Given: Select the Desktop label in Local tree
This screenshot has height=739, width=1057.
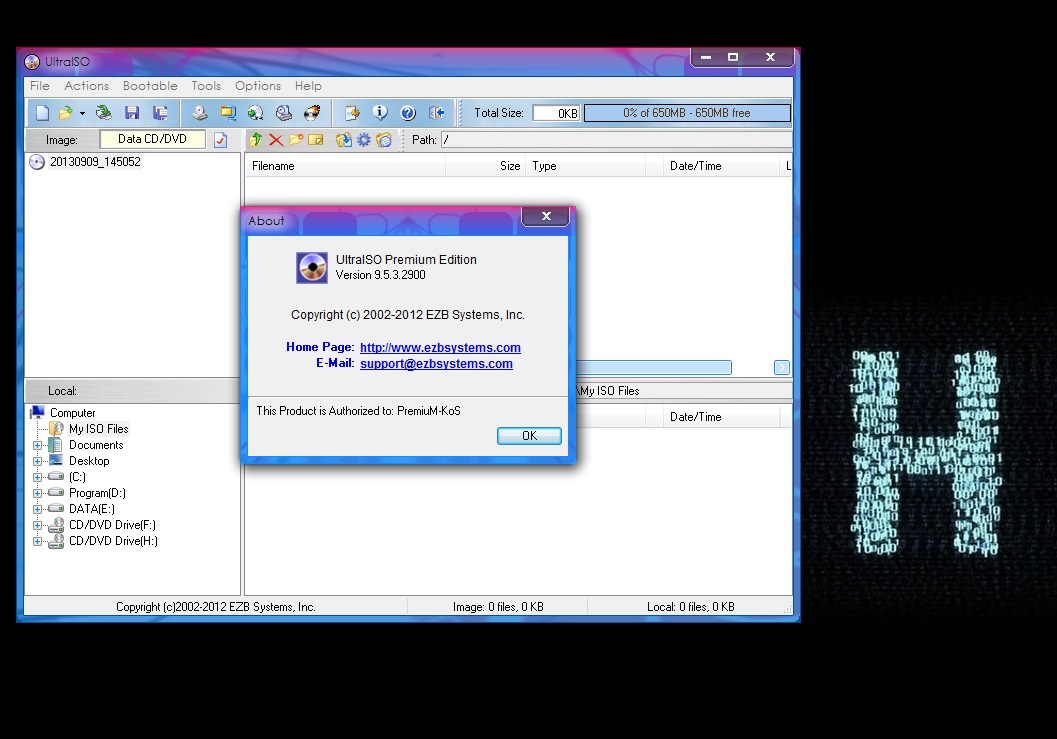Looking at the screenshot, I should (89, 461).
